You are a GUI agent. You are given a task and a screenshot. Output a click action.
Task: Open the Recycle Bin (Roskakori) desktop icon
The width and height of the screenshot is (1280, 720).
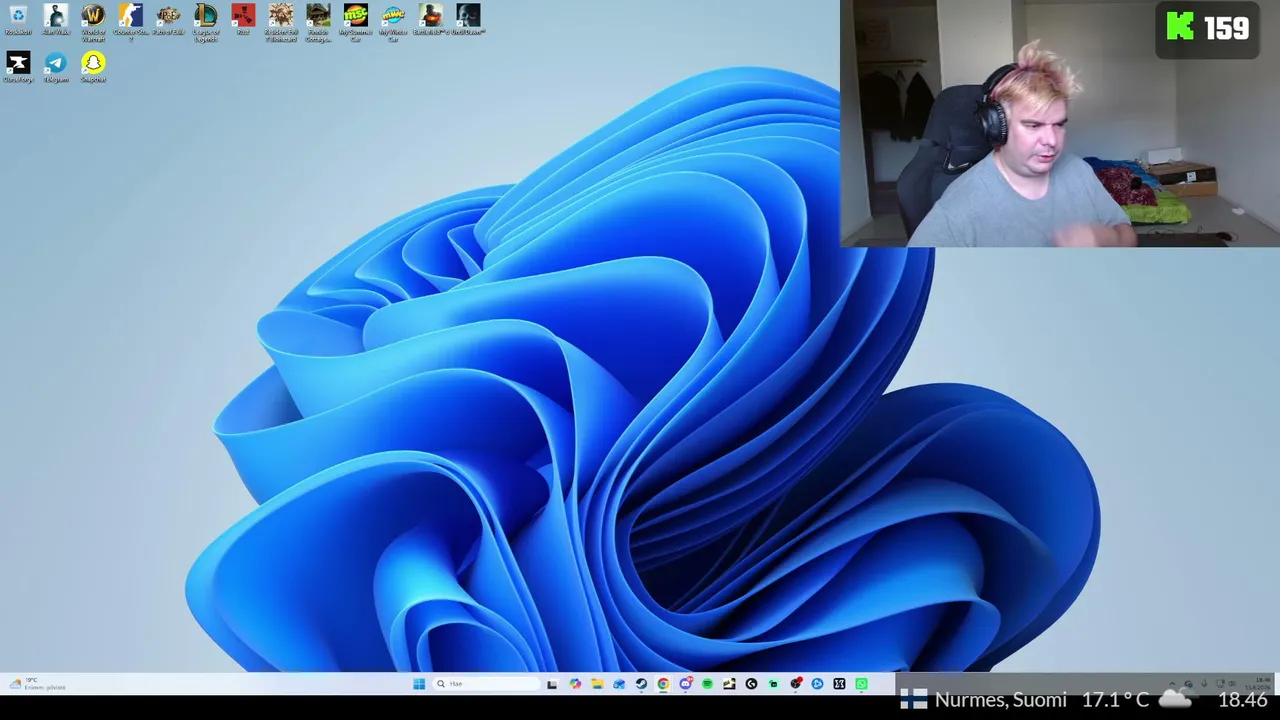[18, 20]
